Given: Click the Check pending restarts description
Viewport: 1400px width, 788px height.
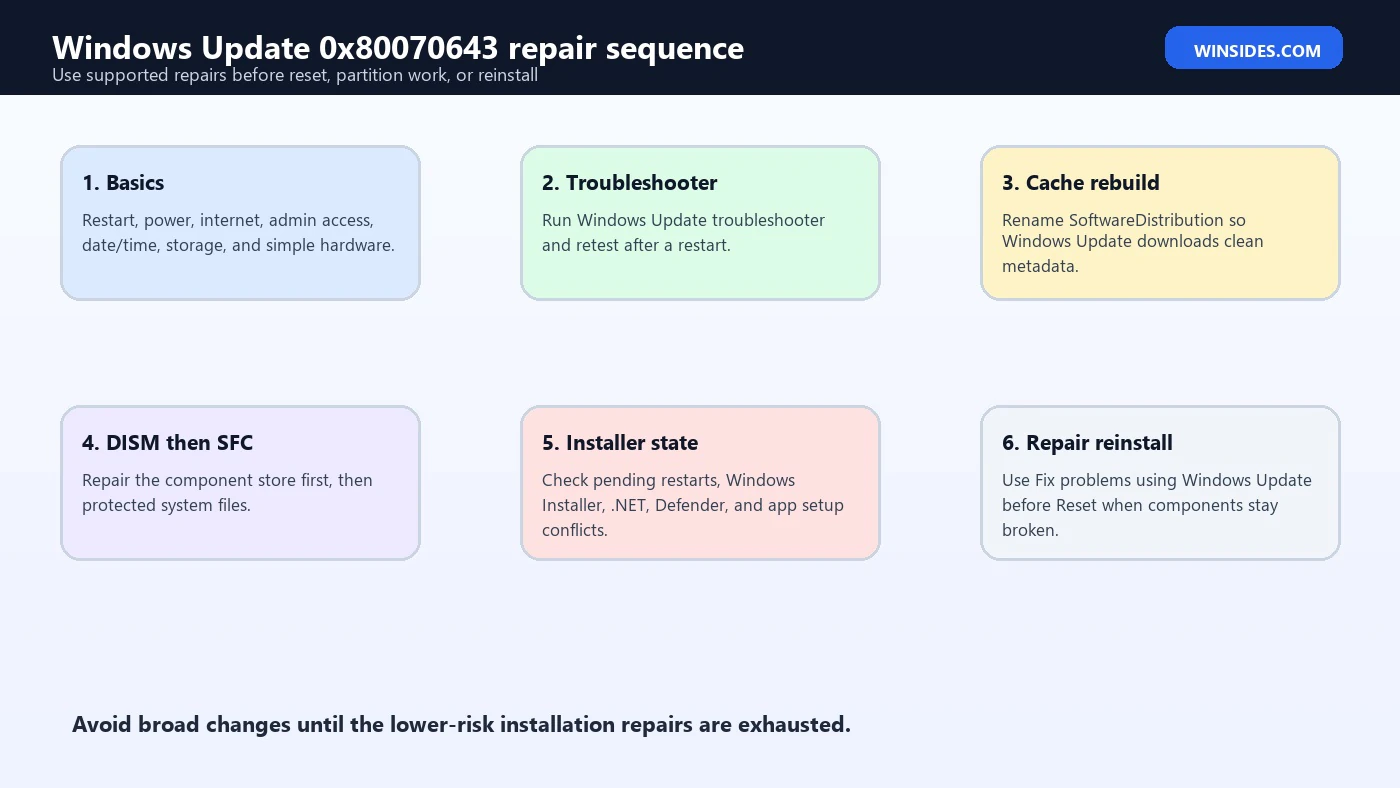Looking at the screenshot, I should [693, 505].
